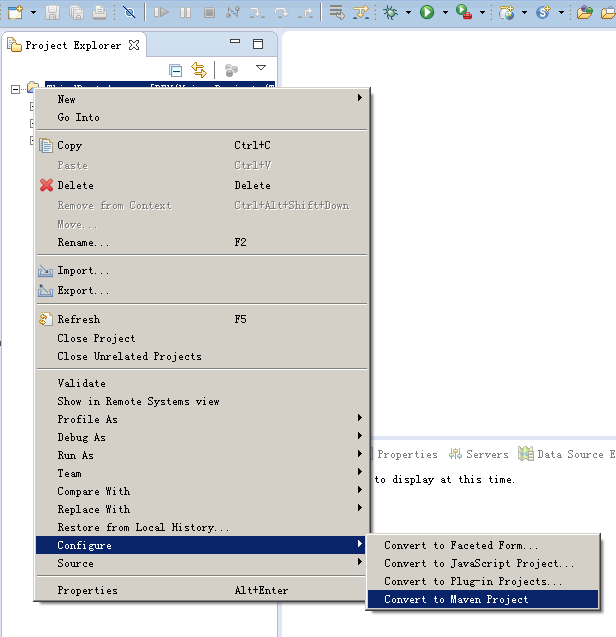Select the Project Explorer tab
616x637 pixels.
[73, 45]
